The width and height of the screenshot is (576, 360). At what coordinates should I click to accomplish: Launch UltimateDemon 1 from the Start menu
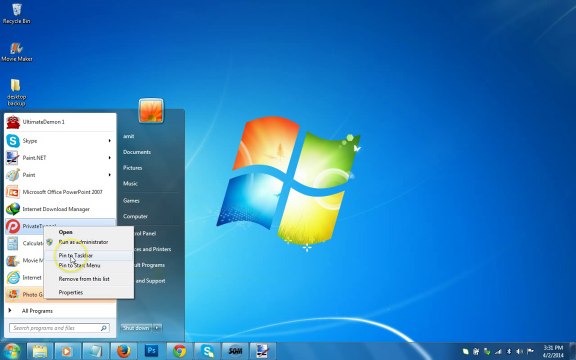click(x=60, y=122)
